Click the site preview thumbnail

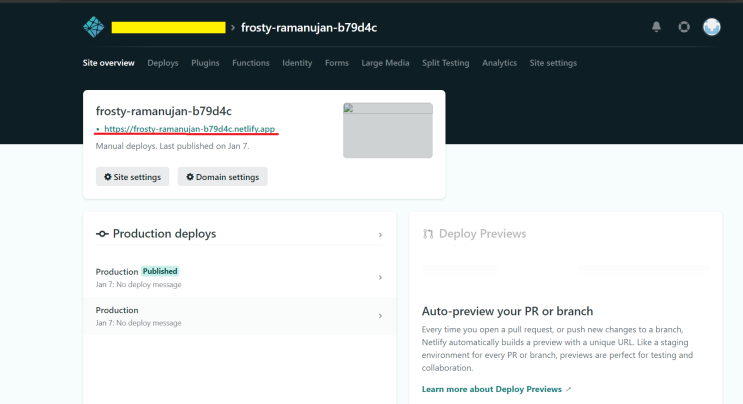pos(388,130)
